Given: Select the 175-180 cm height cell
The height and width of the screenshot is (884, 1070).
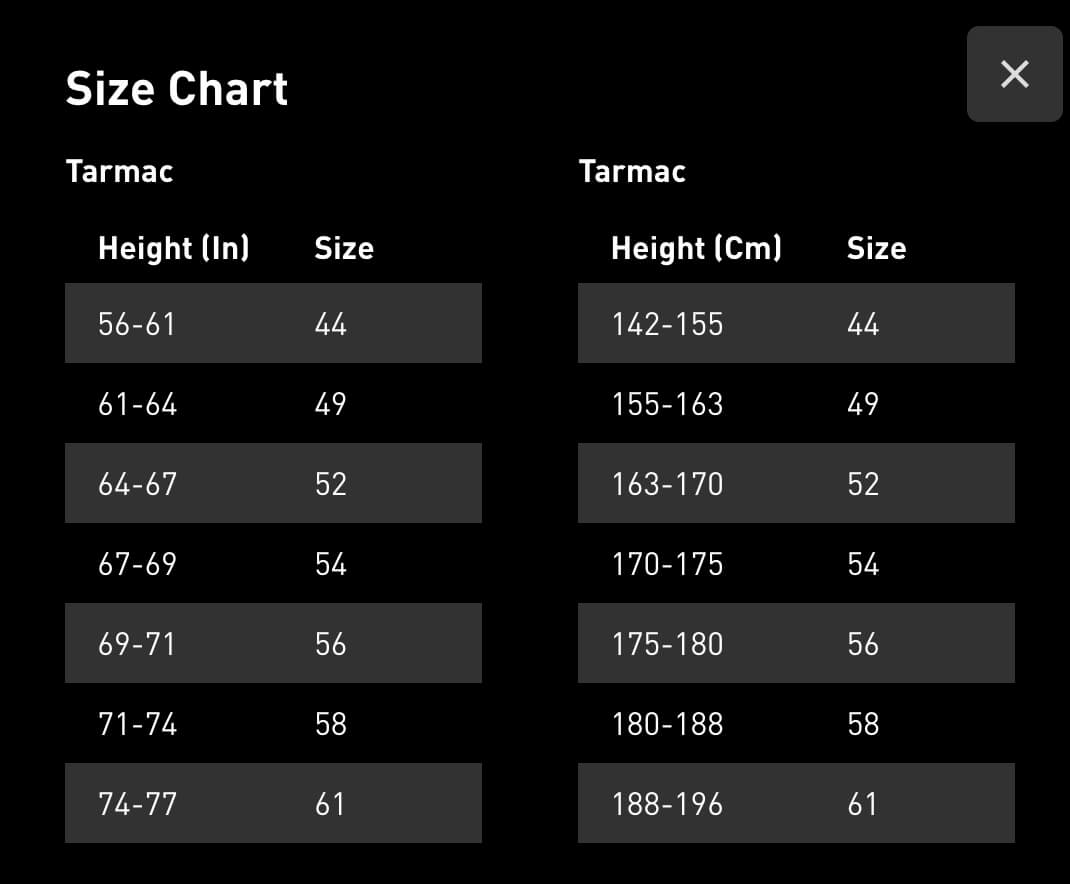Looking at the screenshot, I should point(667,644).
